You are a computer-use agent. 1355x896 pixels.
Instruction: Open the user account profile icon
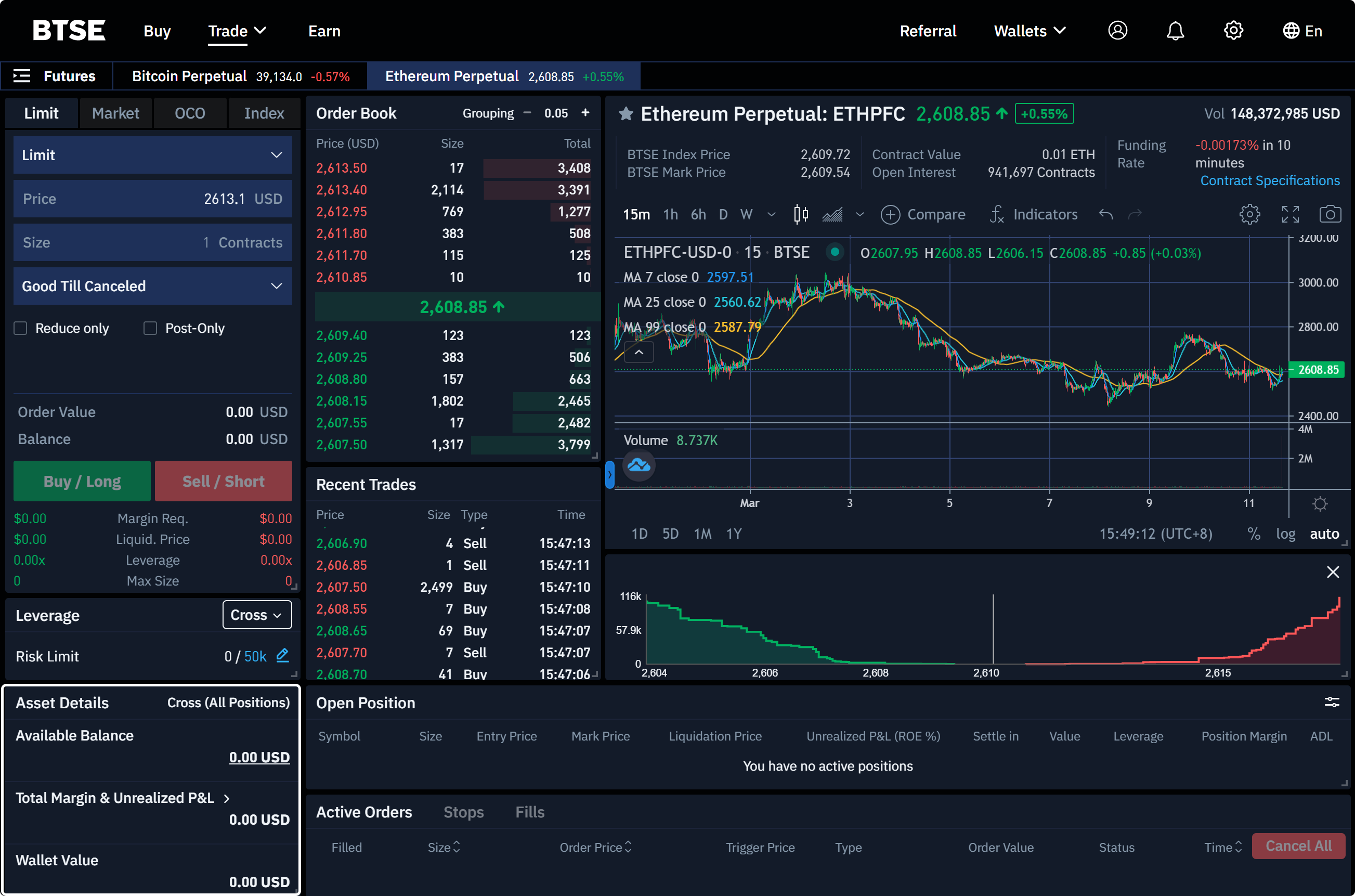(1117, 30)
